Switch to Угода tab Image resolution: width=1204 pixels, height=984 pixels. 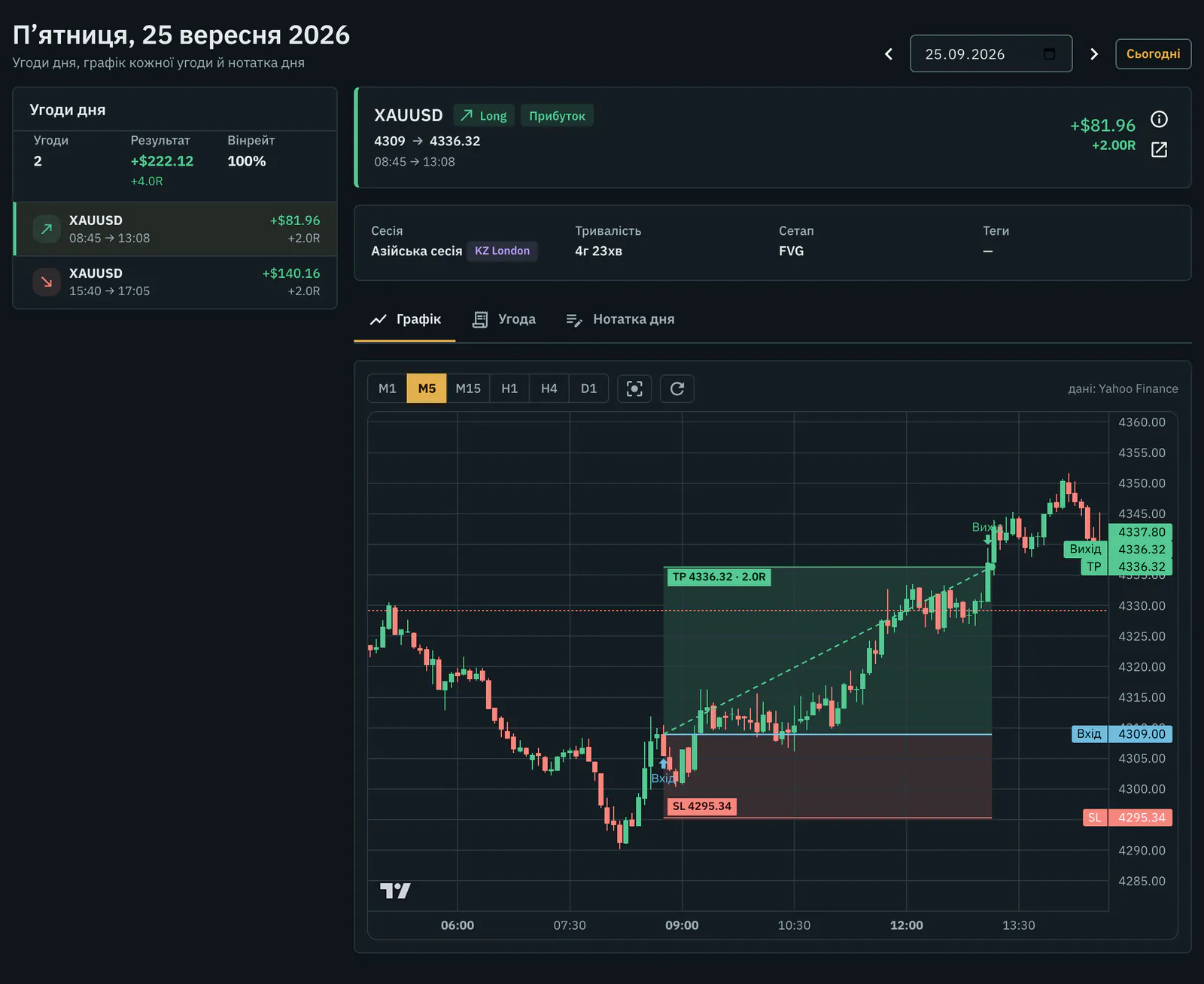503,319
